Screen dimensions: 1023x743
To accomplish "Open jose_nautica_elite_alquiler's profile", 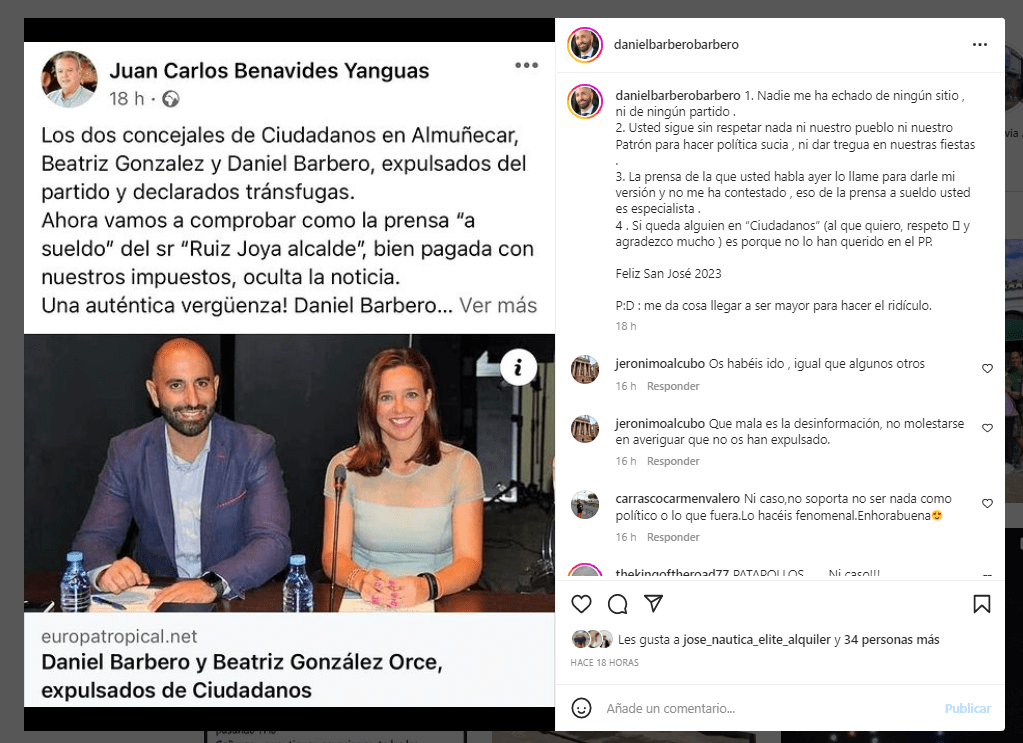I will tap(757, 640).
